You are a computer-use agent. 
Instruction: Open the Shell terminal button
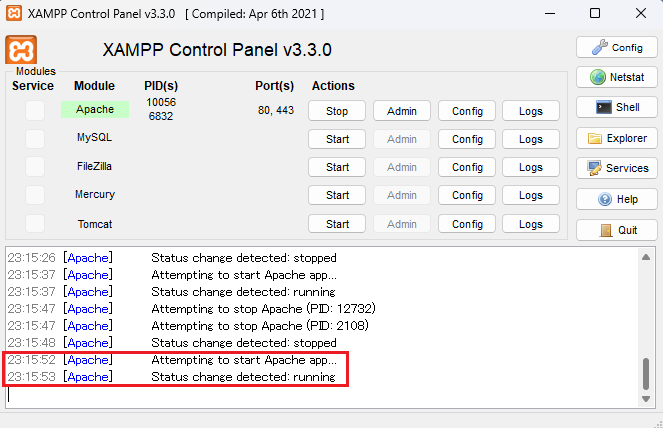pyautogui.click(x=616, y=107)
